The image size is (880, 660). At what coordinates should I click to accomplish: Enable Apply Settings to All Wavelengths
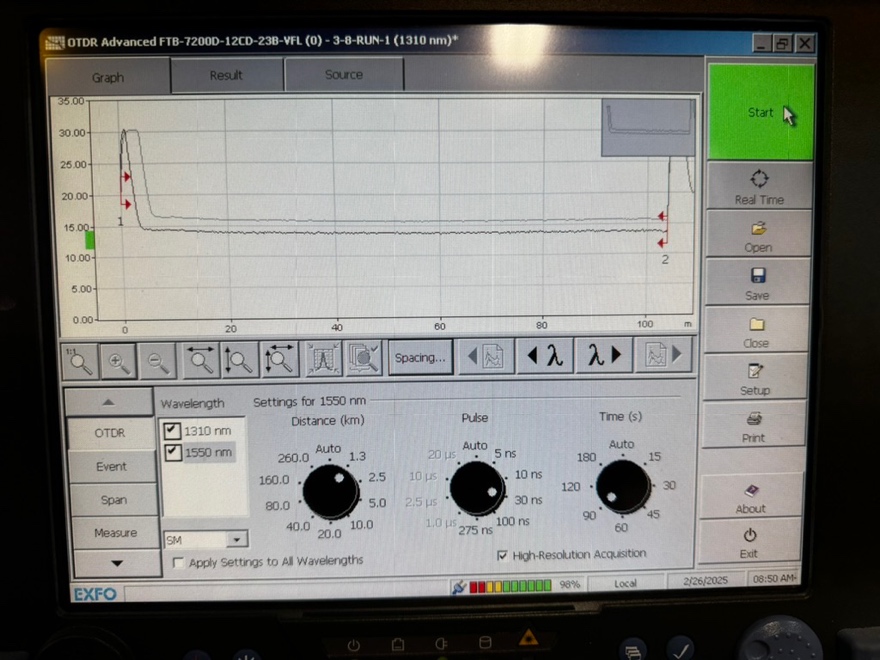coord(179,563)
